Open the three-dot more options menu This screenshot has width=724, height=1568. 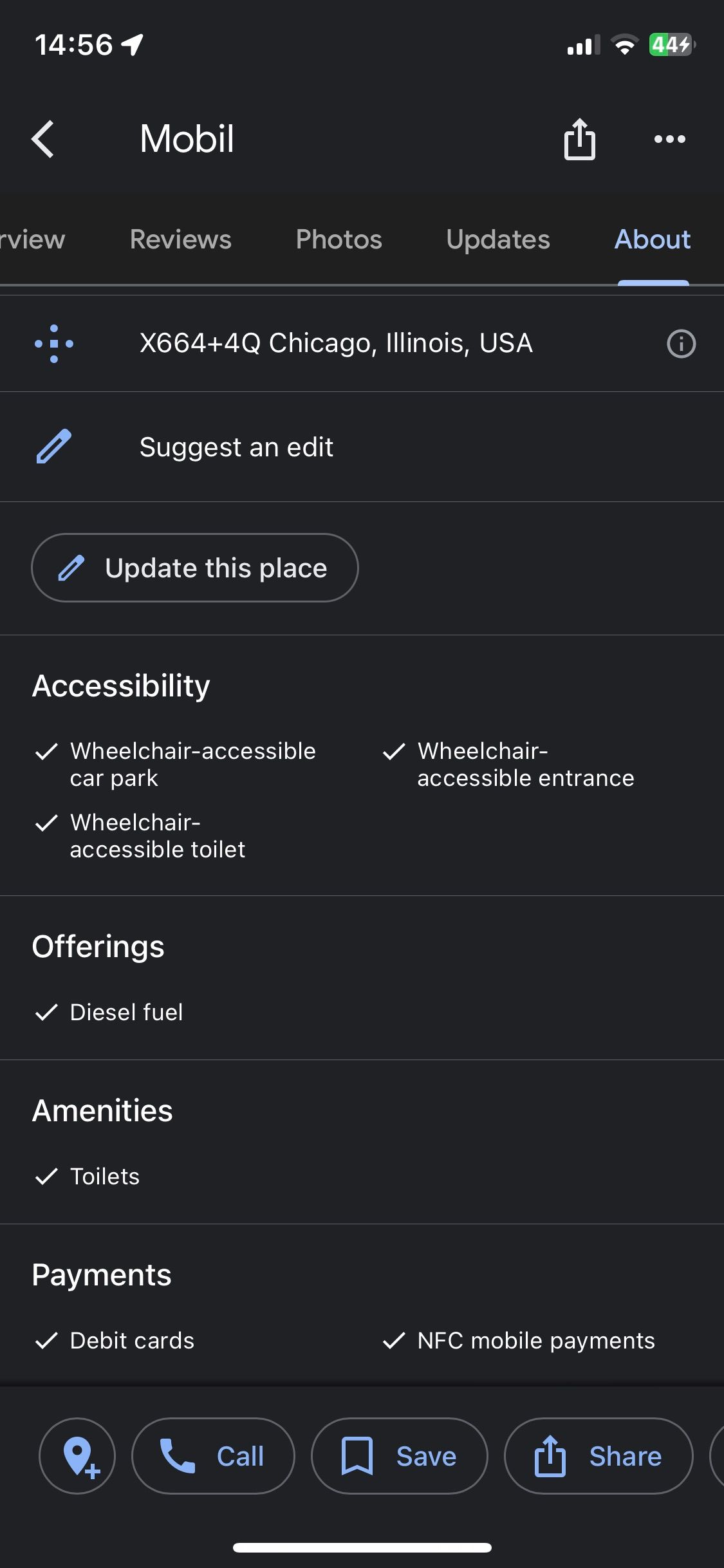669,139
